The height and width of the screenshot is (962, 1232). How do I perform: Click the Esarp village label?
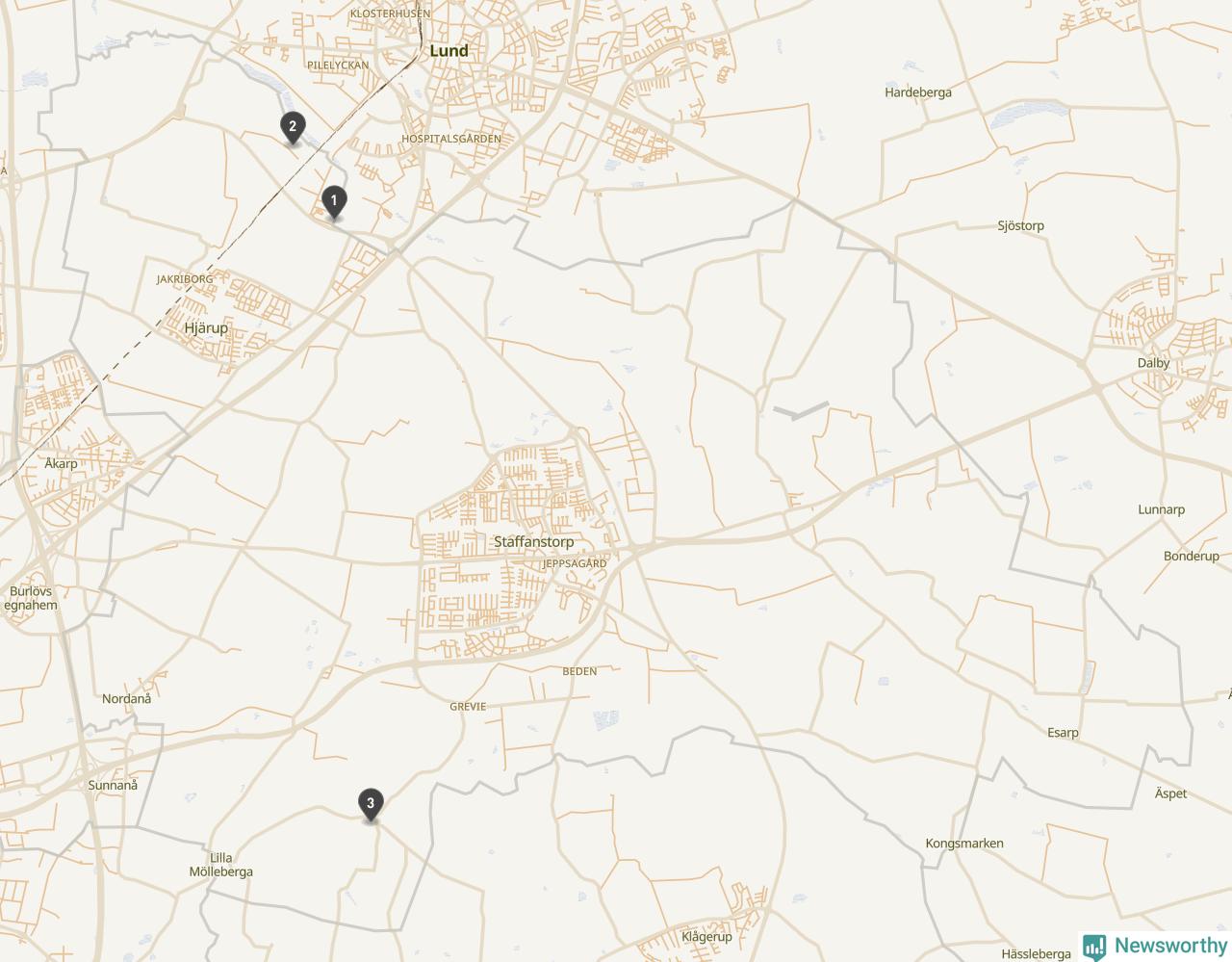point(1063,733)
